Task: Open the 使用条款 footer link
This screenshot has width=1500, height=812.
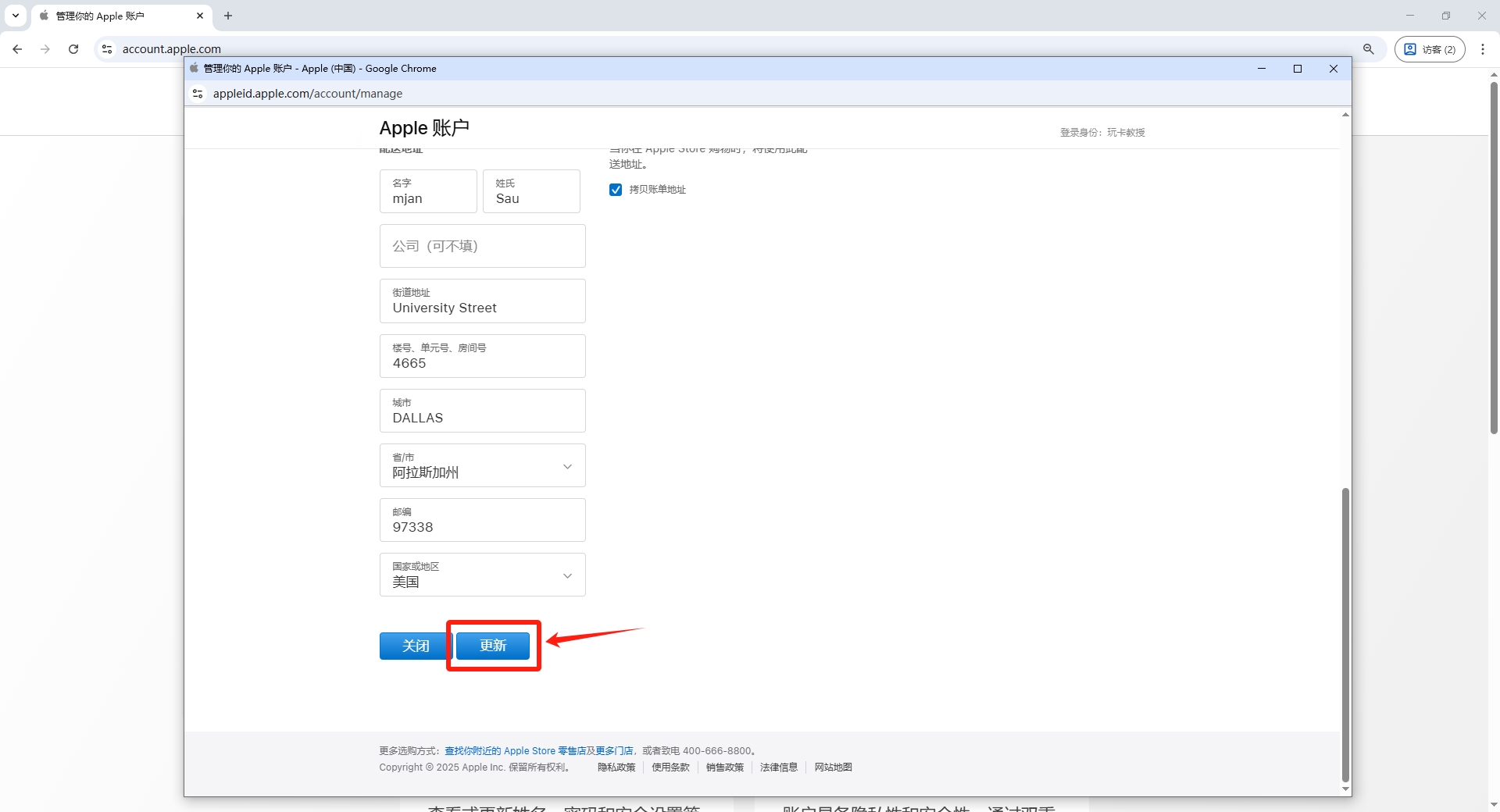Action: tap(671, 767)
